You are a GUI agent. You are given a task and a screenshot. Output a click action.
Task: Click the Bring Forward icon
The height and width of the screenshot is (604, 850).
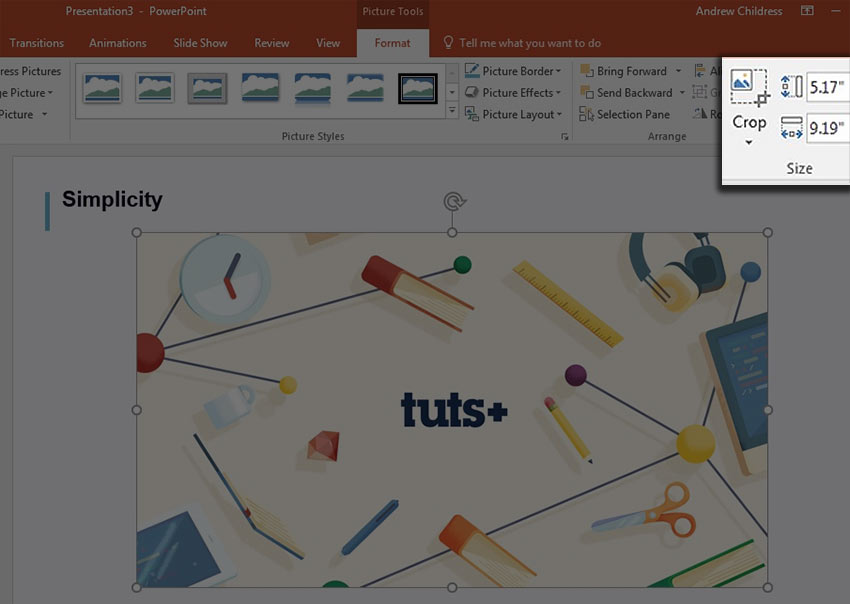click(x=587, y=70)
